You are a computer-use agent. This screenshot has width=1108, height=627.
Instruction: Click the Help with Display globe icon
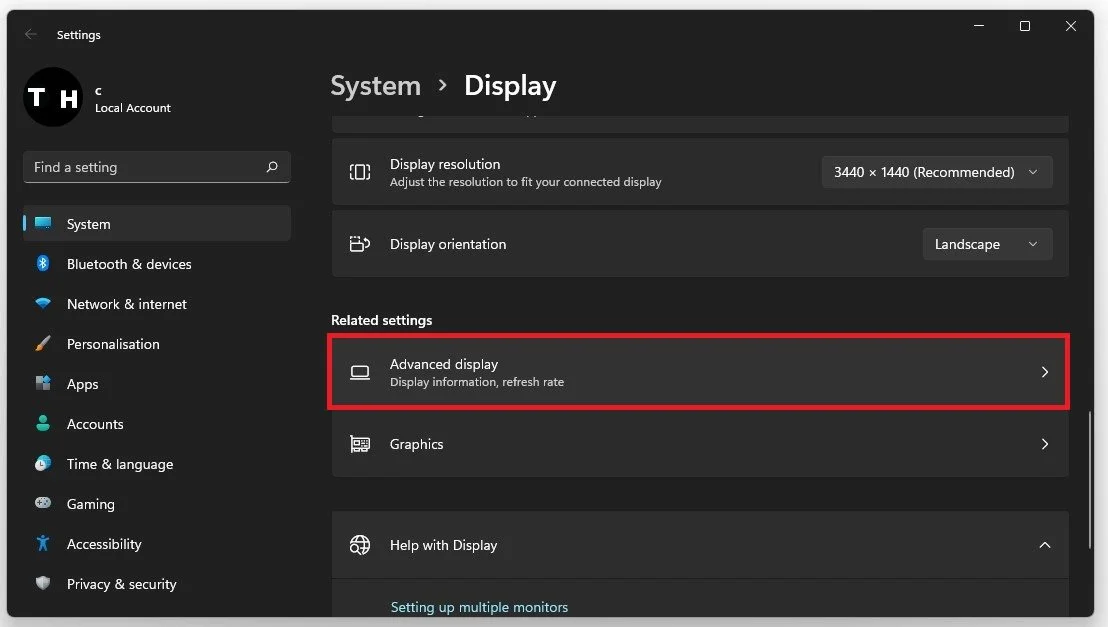point(360,545)
